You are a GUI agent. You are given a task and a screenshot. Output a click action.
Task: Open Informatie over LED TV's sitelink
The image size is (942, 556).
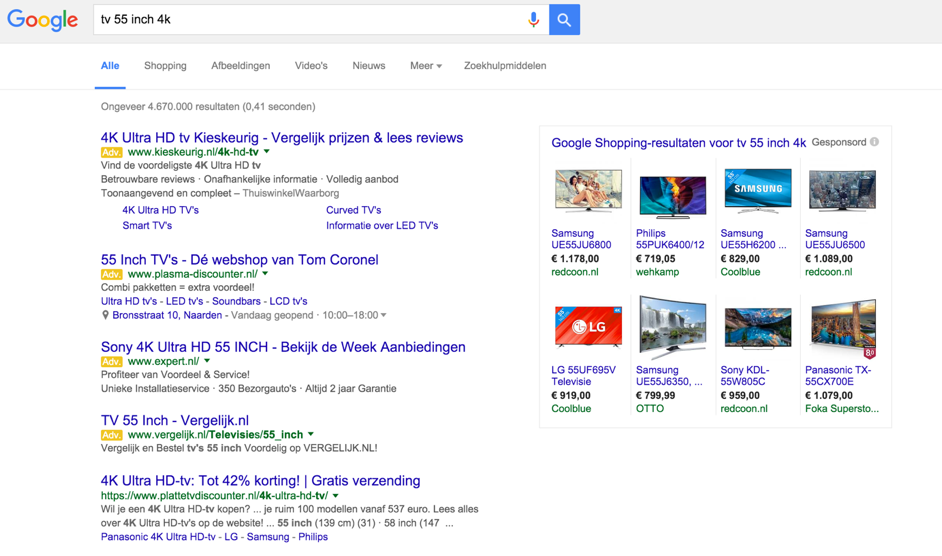382,225
